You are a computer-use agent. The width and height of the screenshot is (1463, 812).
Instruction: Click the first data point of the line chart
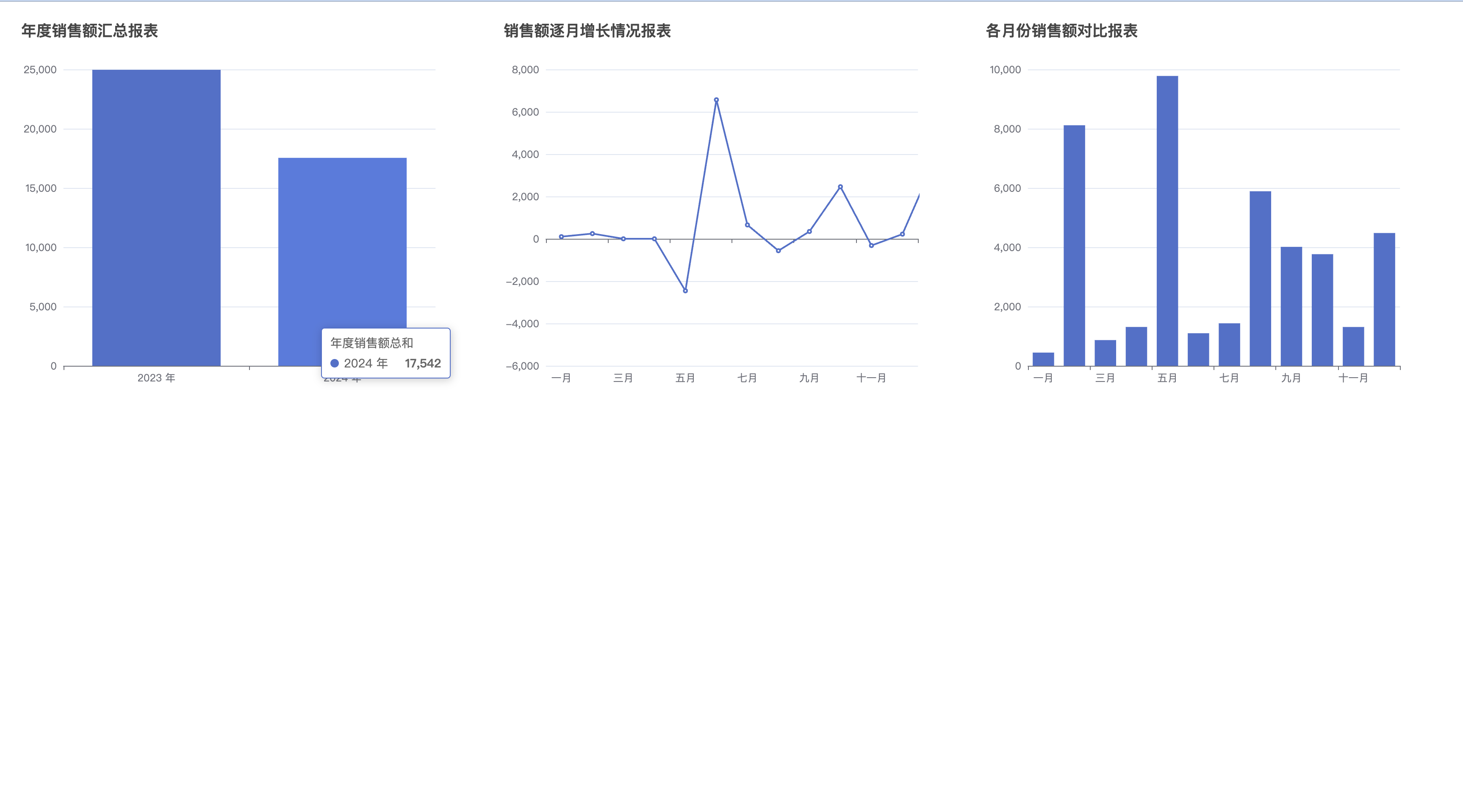coord(561,237)
